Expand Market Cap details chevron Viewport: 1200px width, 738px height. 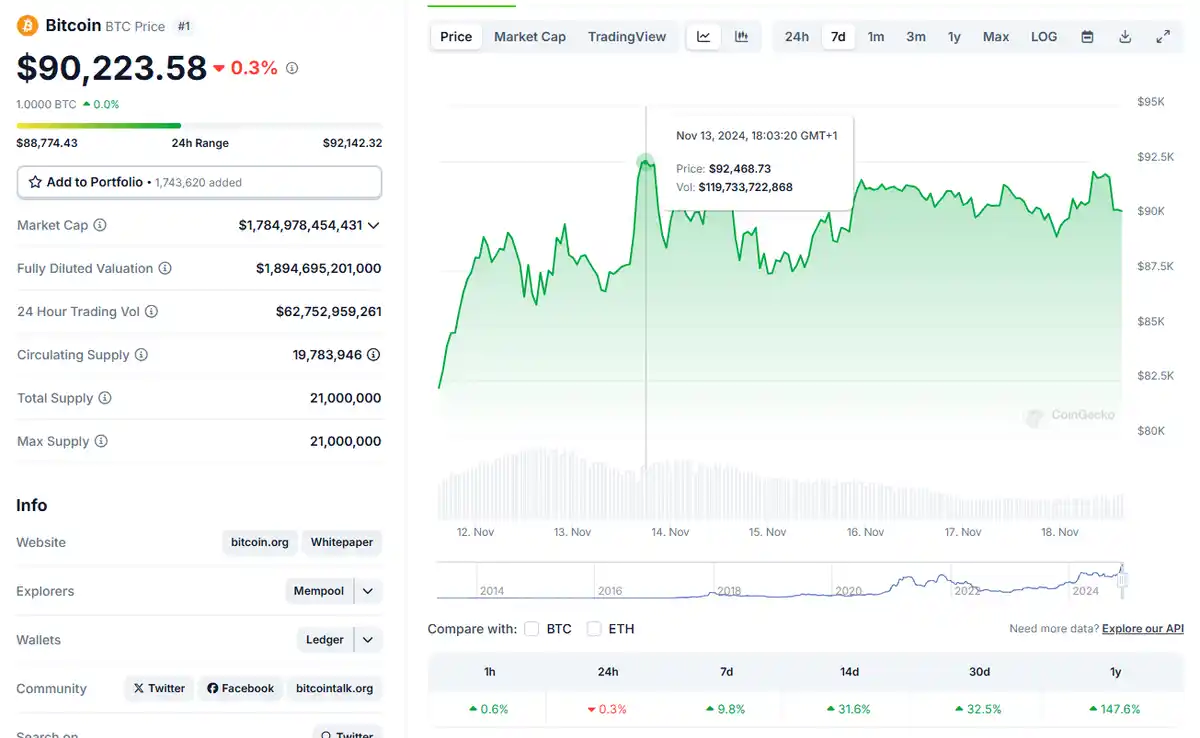click(x=374, y=225)
